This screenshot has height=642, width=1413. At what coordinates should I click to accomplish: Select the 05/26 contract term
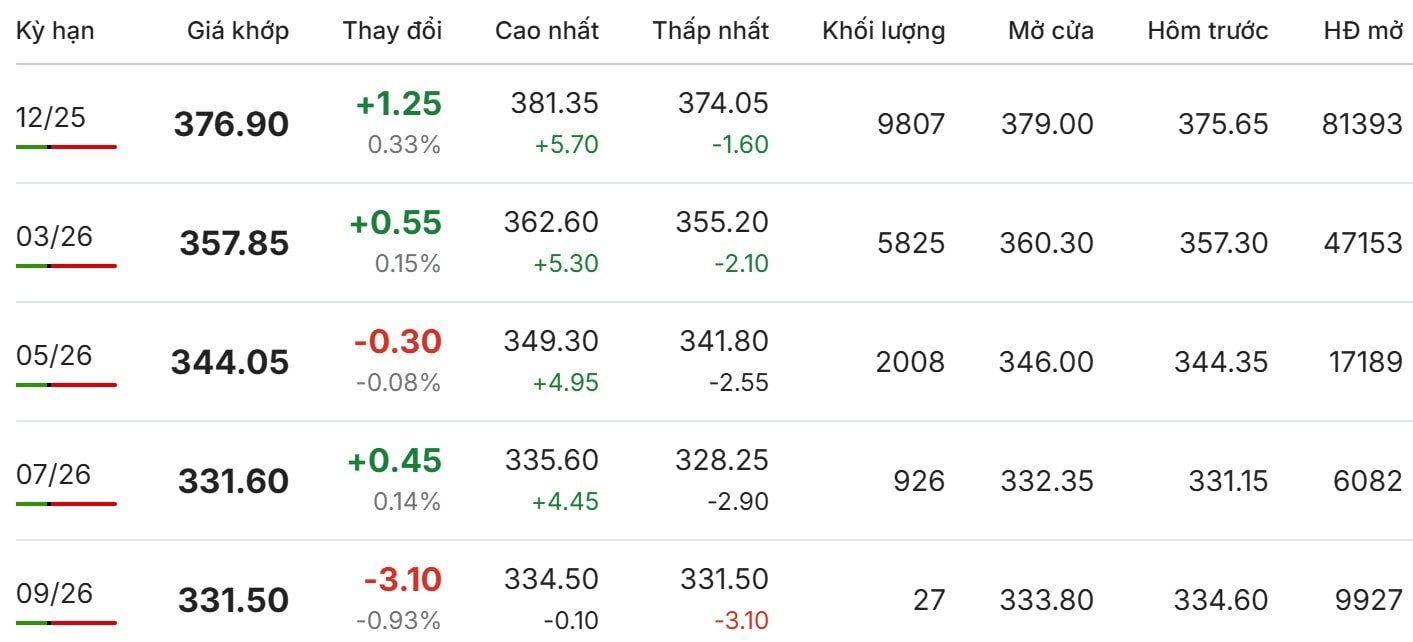point(54,355)
